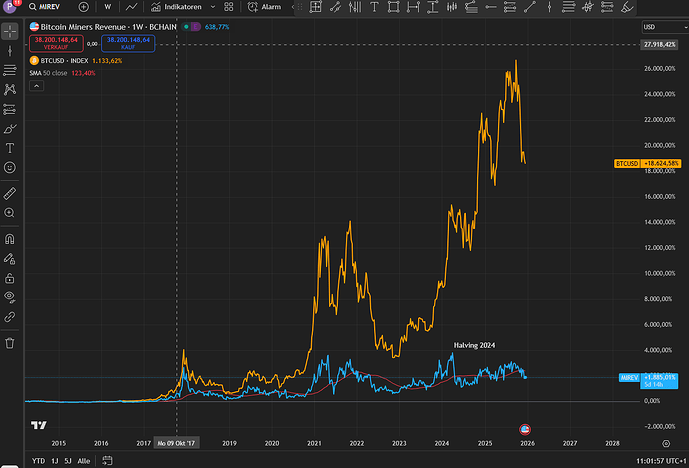This screenshot has width=689, height=468.
Task: Open the emoji icons tool
Action: [x=10, y=167]
